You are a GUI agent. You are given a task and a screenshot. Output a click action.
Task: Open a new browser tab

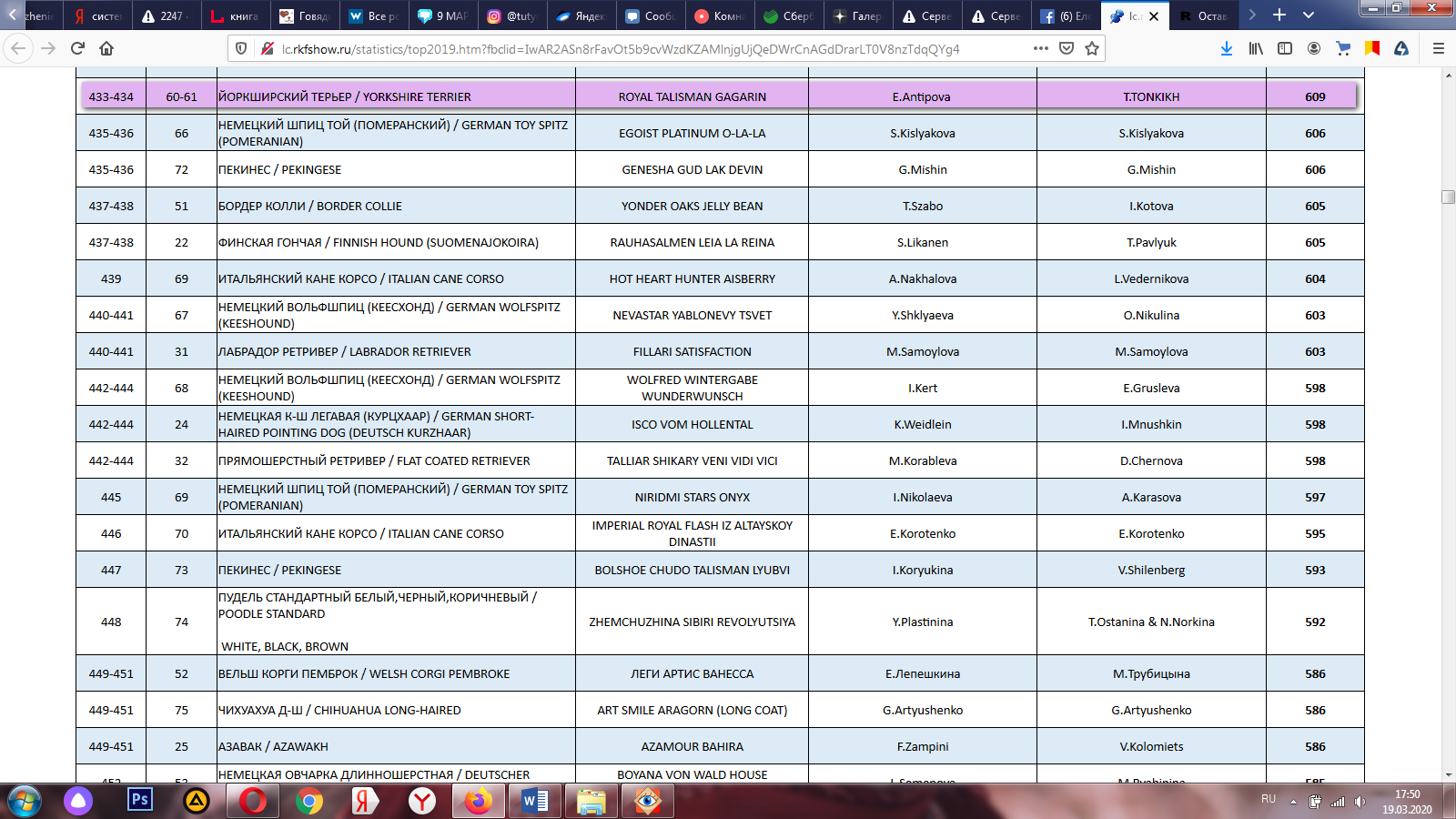pyautogui.click(x=1279, y=15)
